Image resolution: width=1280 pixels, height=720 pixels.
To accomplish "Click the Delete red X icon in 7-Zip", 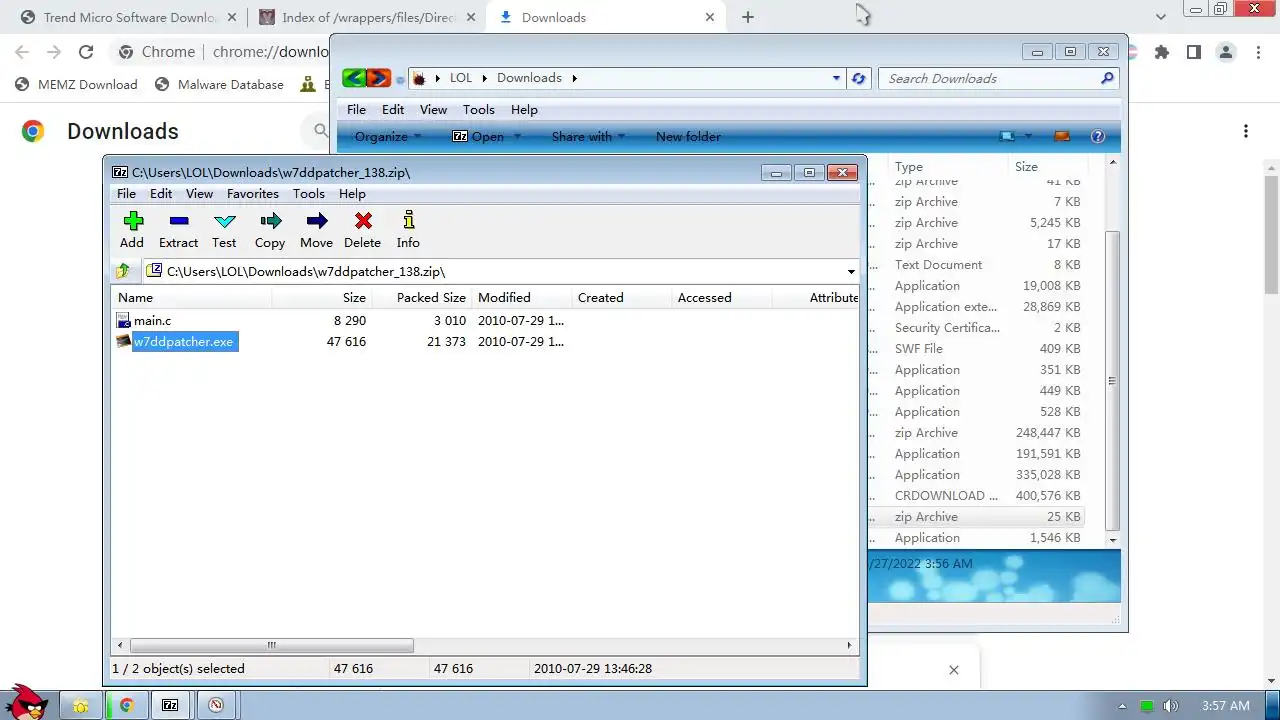I will [x=363, y=221].
